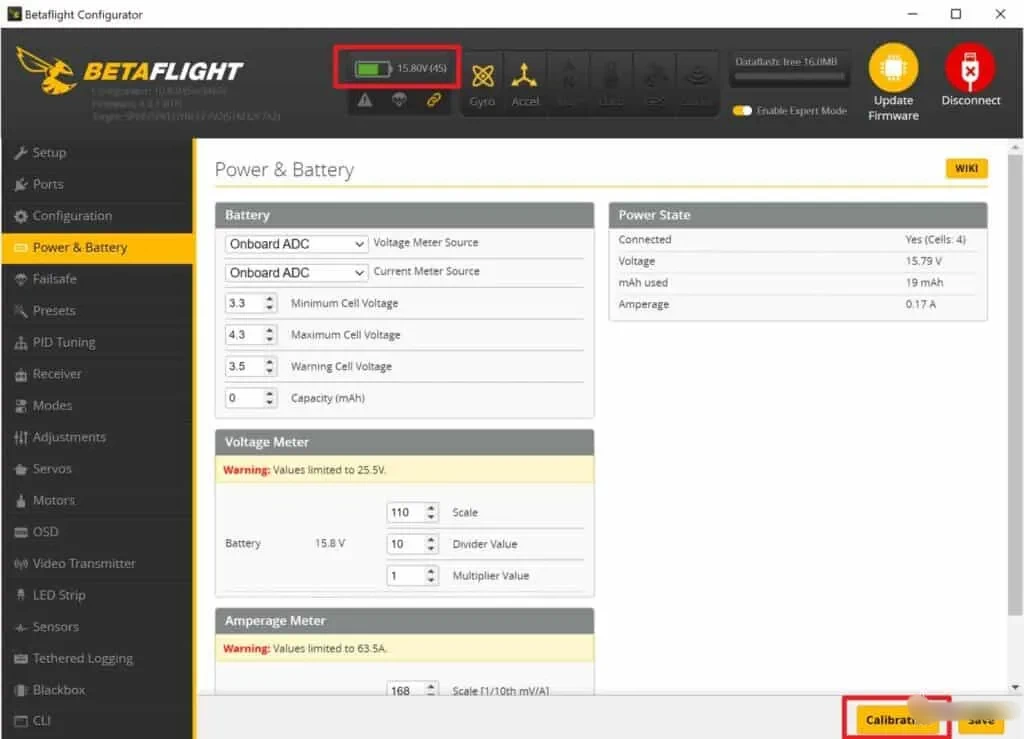
Task: Click the dimmed compass magnetometer sensor icon
Action: (568, 77)
